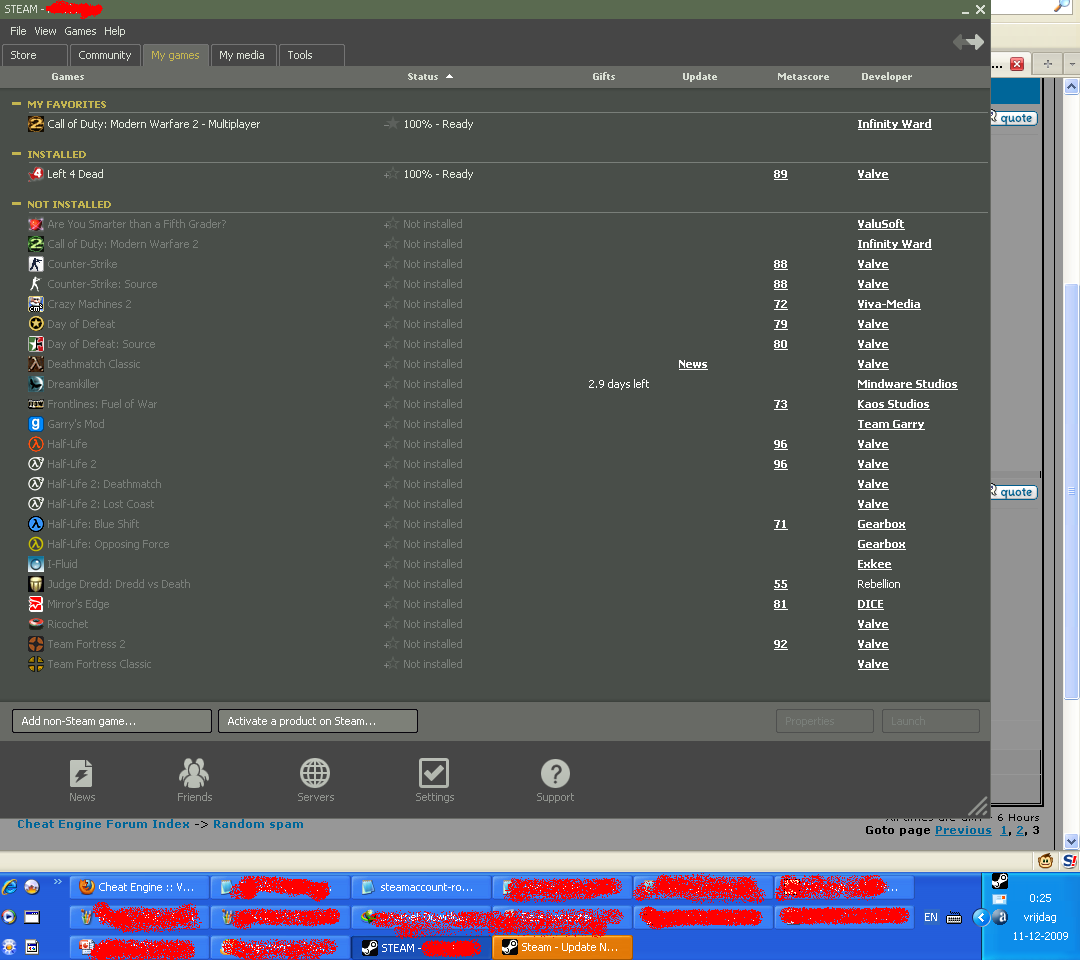The width and height of the screenshot is (1082, 960).
Task: Click the Left 4 Dead game icon
Action: pos(36,174)
